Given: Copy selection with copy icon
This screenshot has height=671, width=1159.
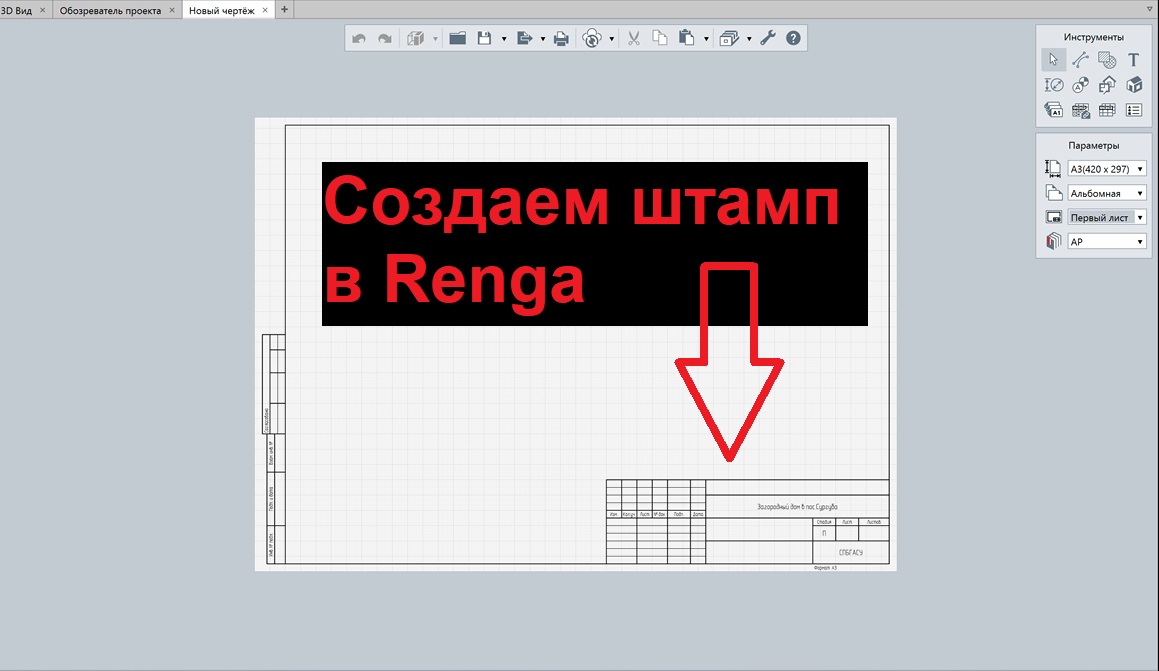Looking at the screenshot, I should (x=659, y=38).
